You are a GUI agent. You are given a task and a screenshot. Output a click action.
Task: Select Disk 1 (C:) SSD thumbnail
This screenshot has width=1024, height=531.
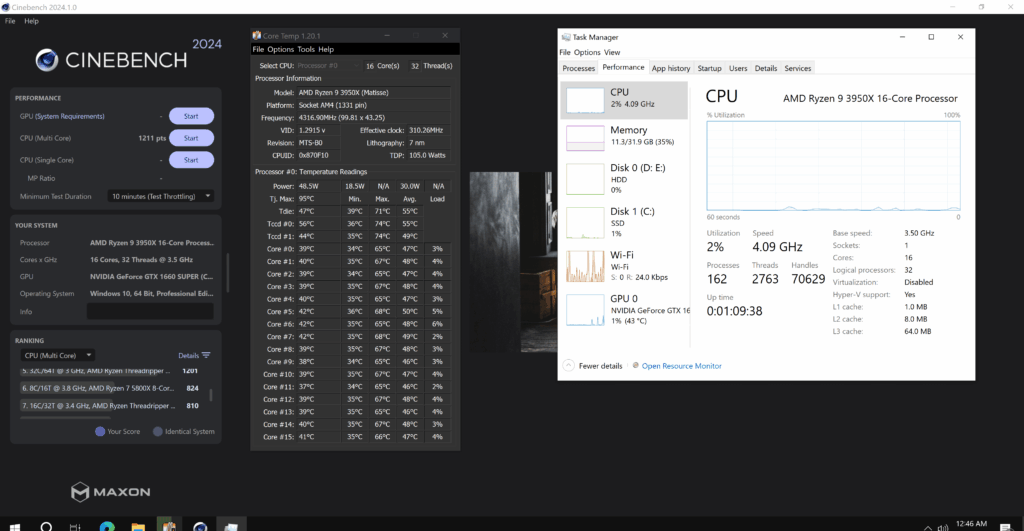(585, 223)
